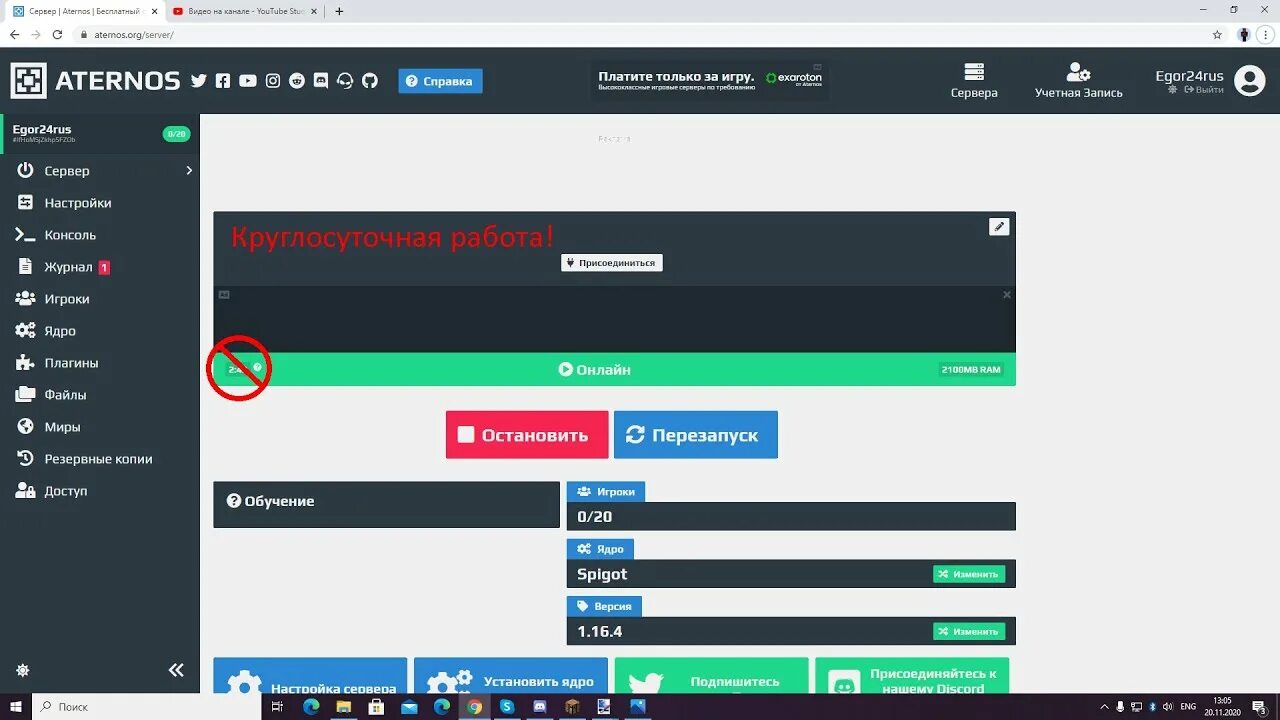The height and width of the screenshot is (720, 1280).
Task: Open the Aternos Discord icon in header
Action: pyautogui.click(x=321, y=81)
